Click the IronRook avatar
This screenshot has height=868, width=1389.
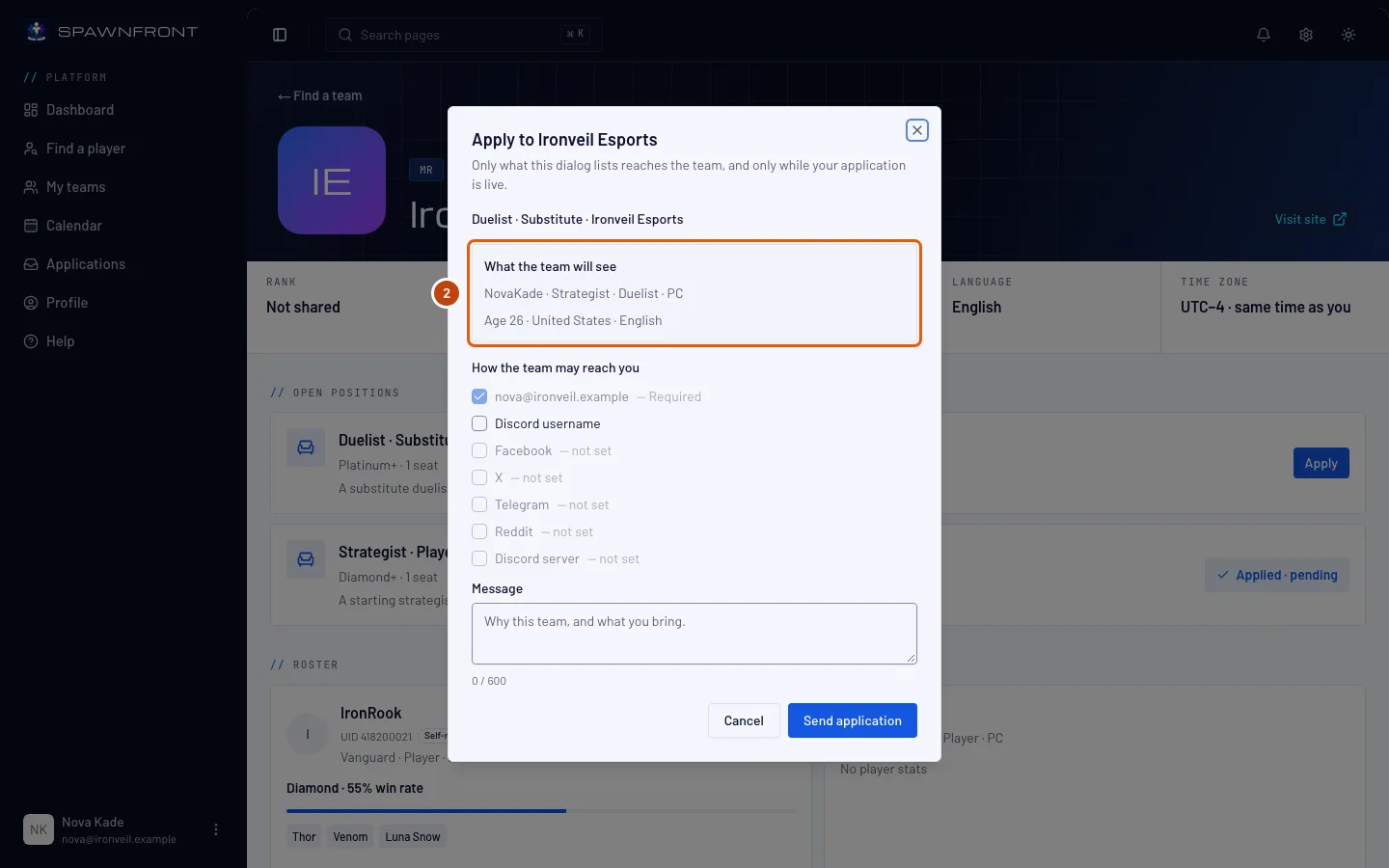(x=308, y=734)
